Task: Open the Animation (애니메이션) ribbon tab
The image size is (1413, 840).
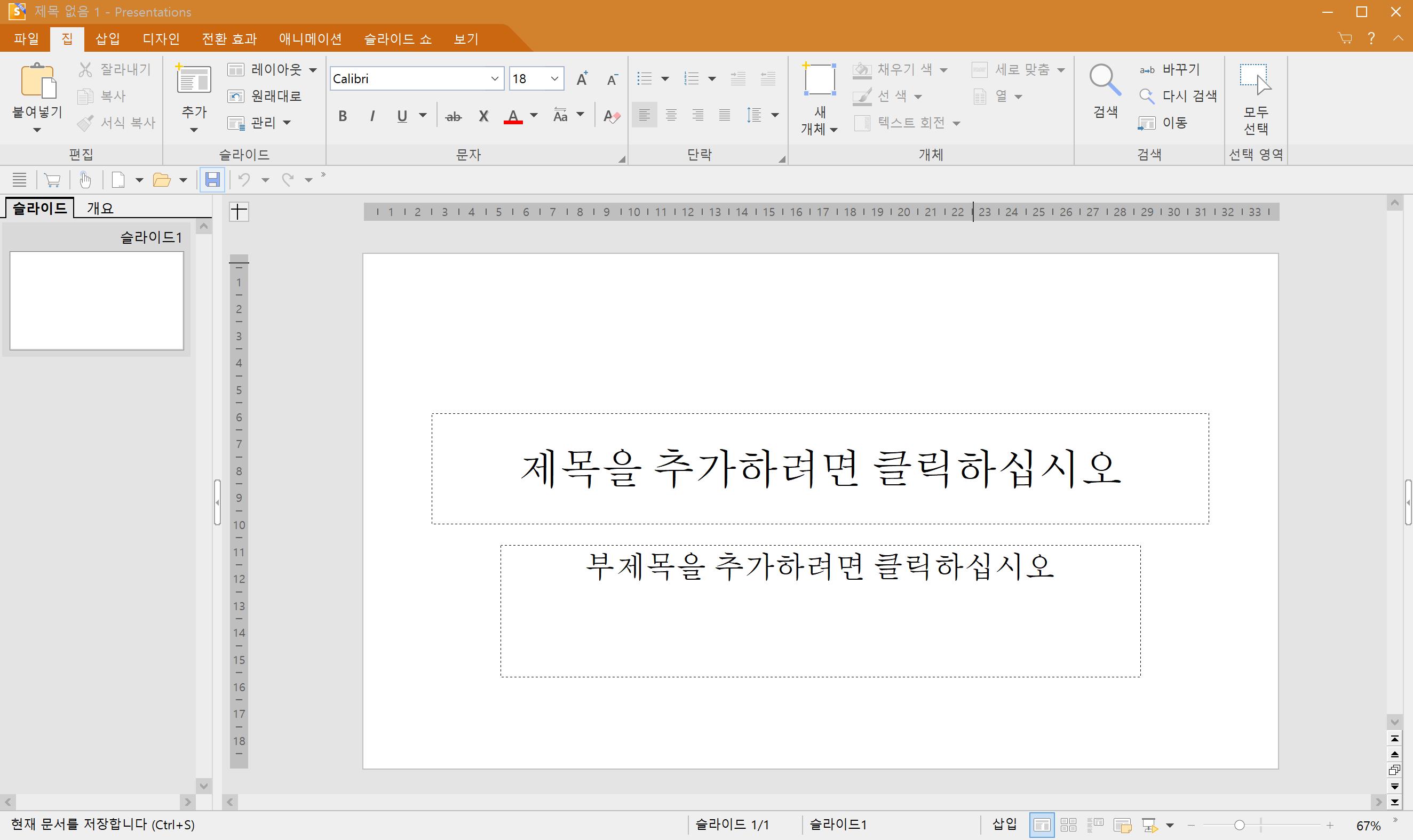Action: pos(311,38)
